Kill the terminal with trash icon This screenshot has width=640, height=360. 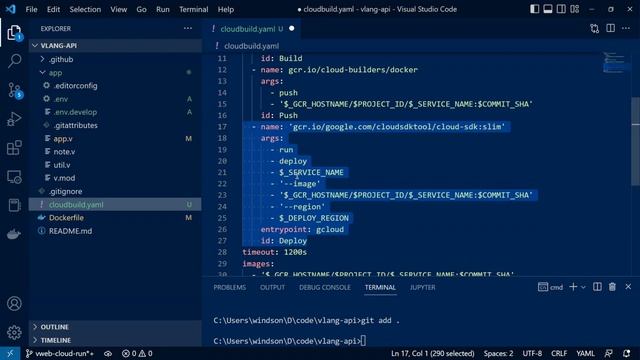pyautogui.click(x=612, y=287)
